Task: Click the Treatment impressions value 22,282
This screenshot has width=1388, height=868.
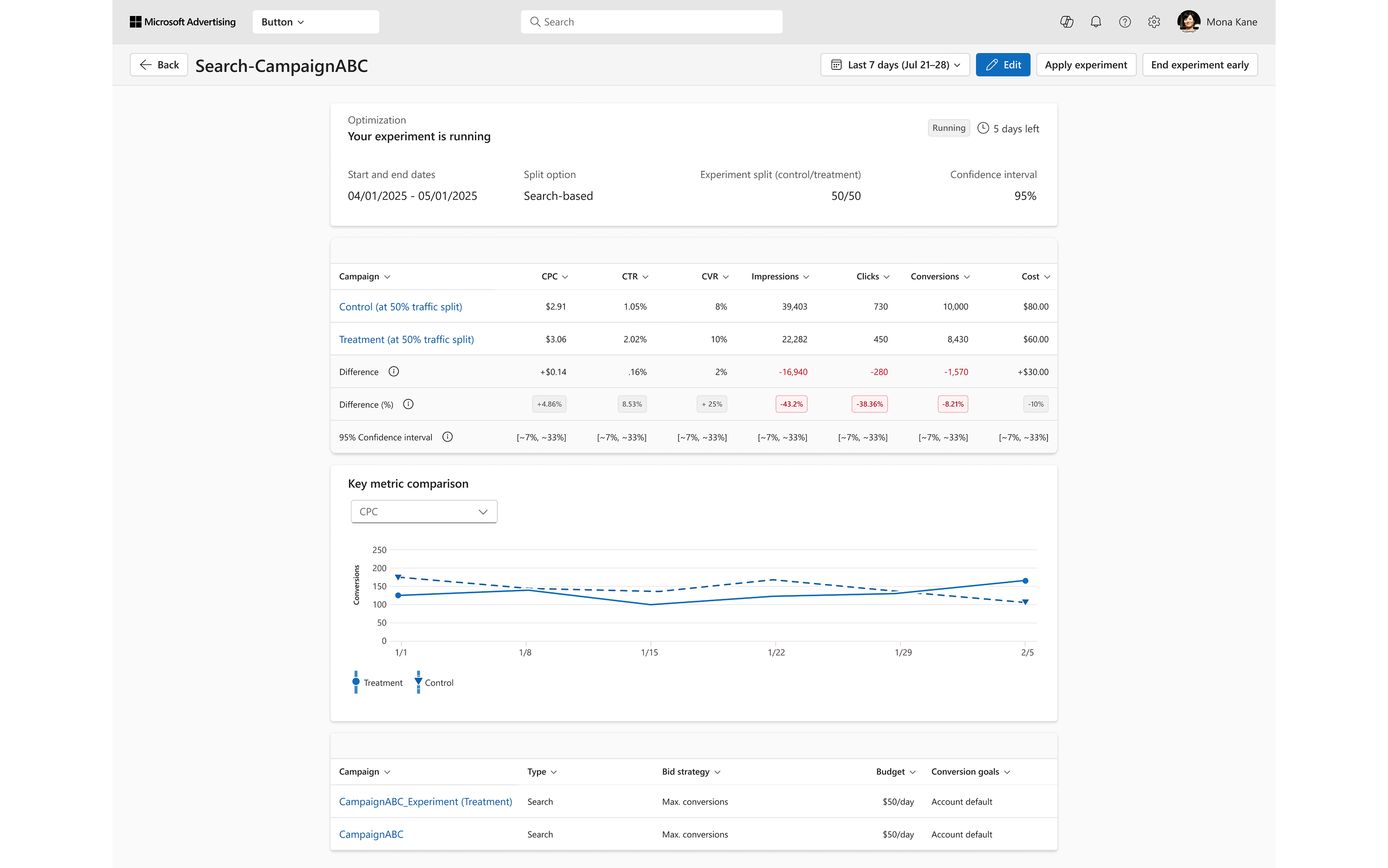Action: (x=795, y=339)
